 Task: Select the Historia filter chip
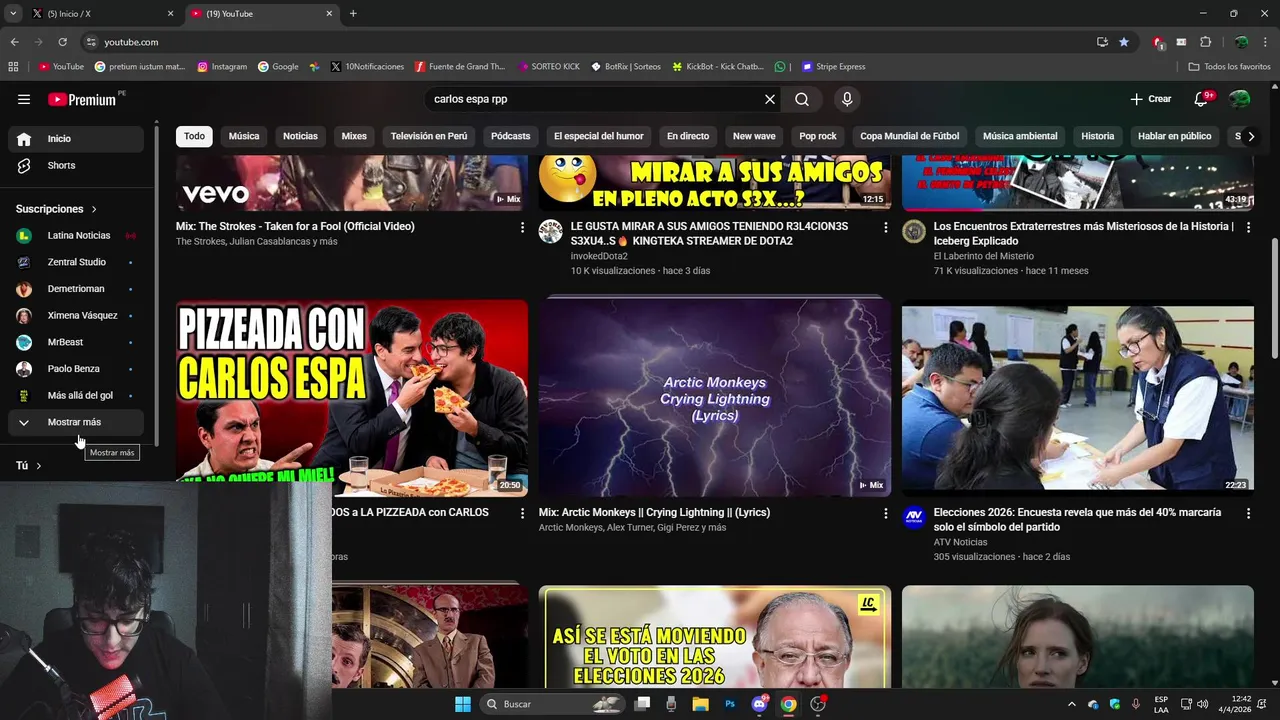coord(1098,136)
